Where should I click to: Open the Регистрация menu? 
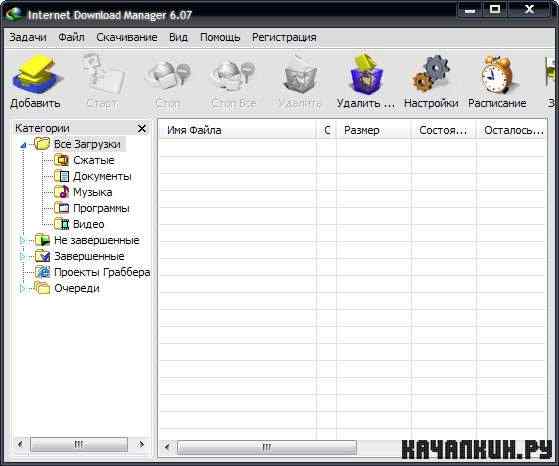tap(284, 37)
